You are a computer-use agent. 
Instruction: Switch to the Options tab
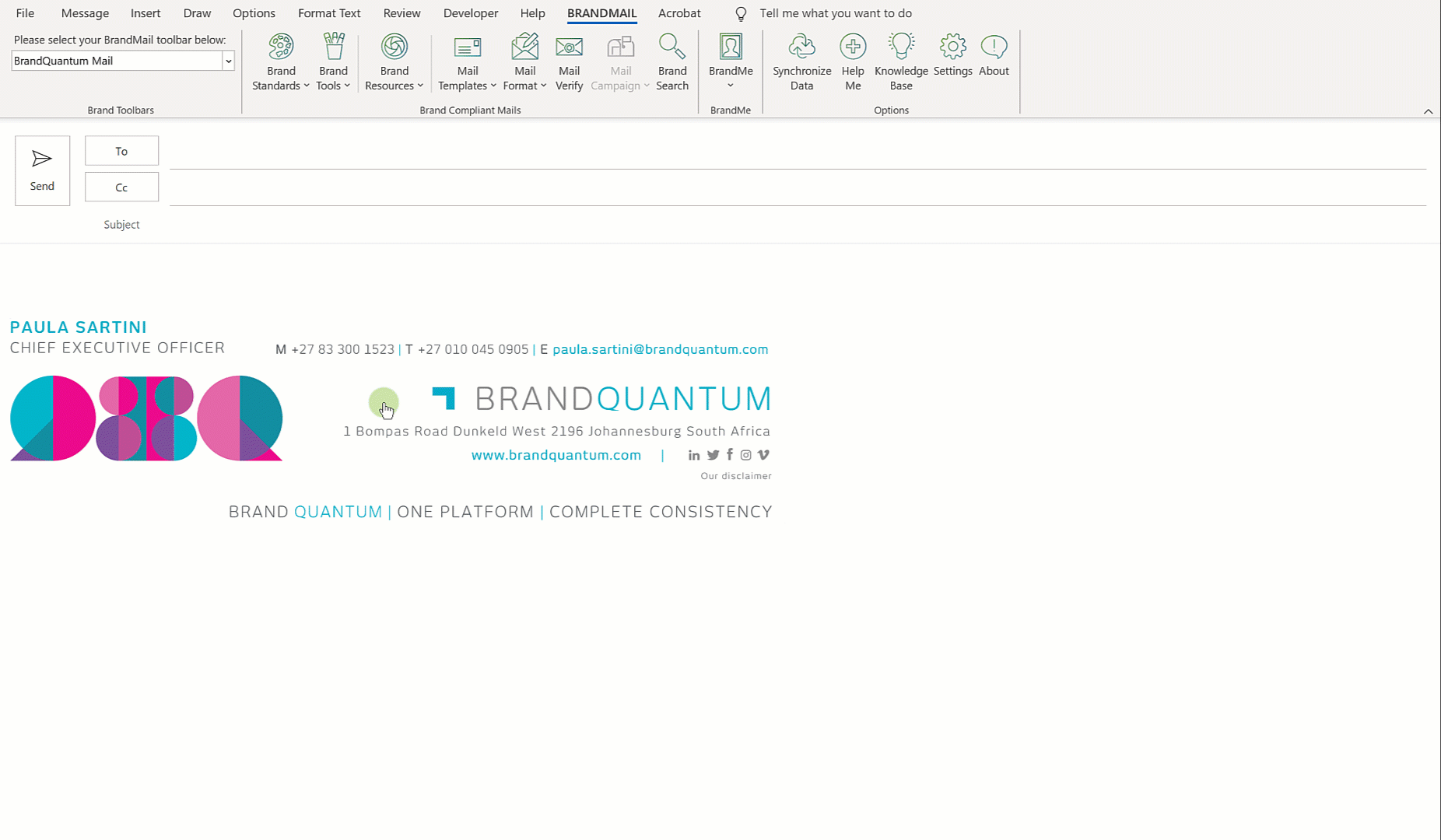(x=254, y=13)
